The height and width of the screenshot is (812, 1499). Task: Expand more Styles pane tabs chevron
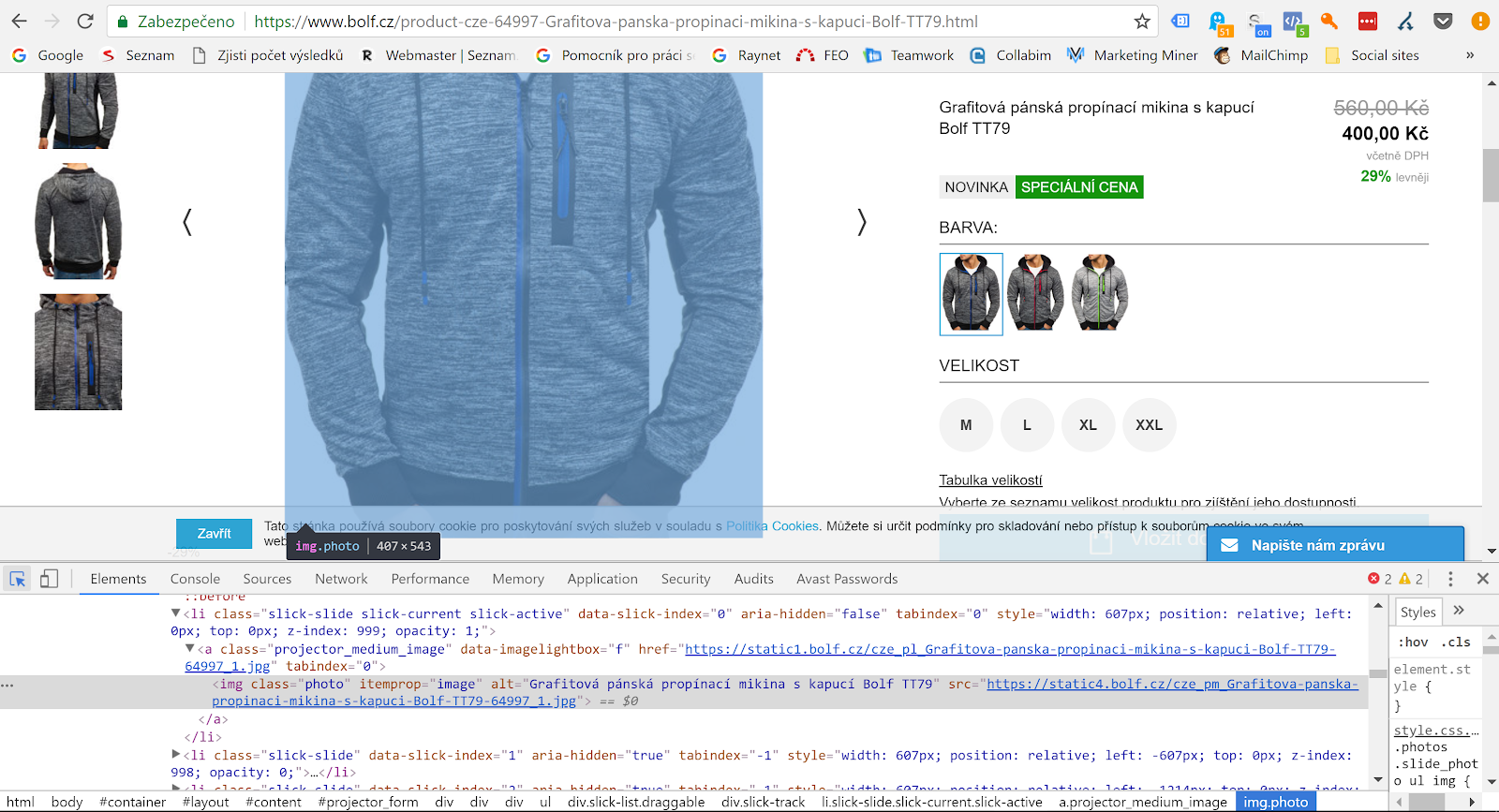(1459, 611)
